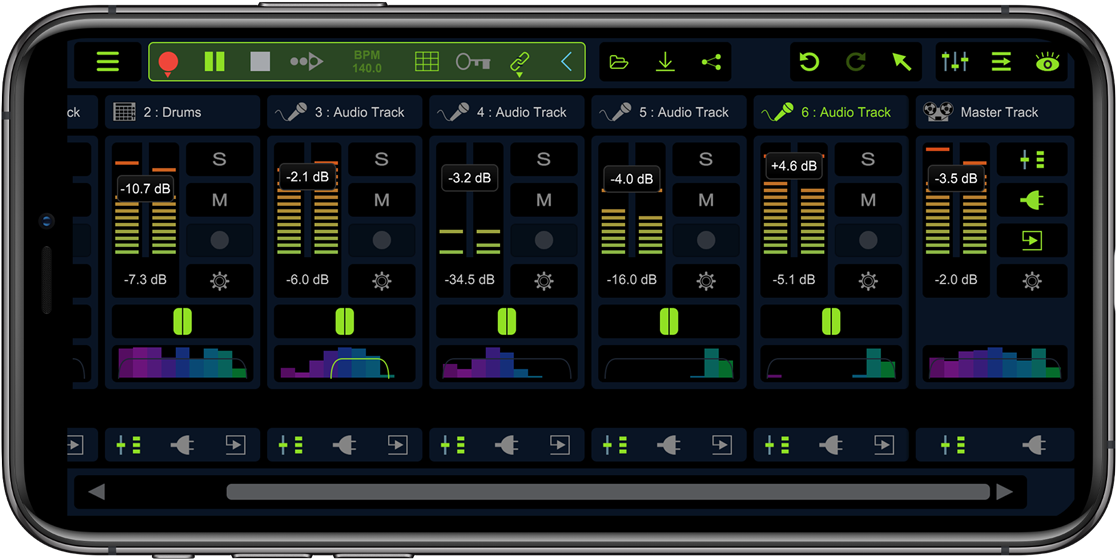Select the 6 : Audio Track header
The image size is (1116, 559).
[832, 112]
